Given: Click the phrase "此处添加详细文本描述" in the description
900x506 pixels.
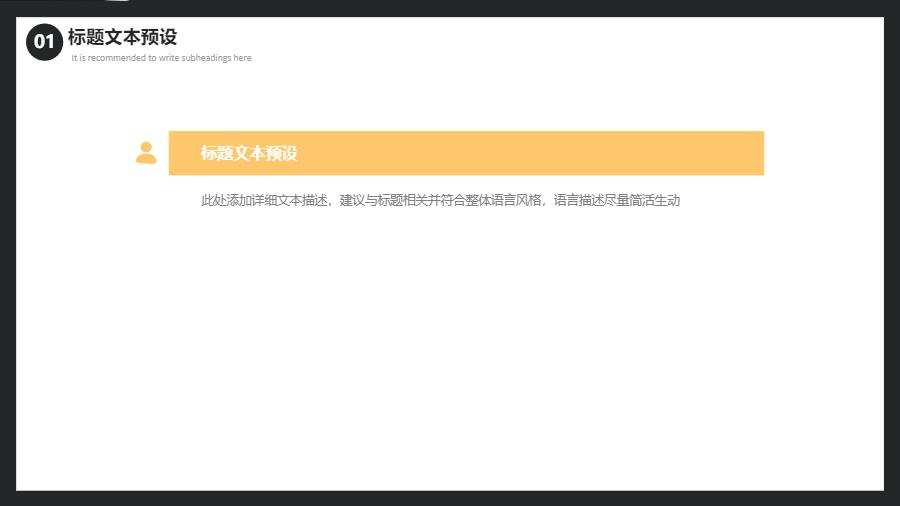Looking at the screenshot, I should (x=264, y=200).
